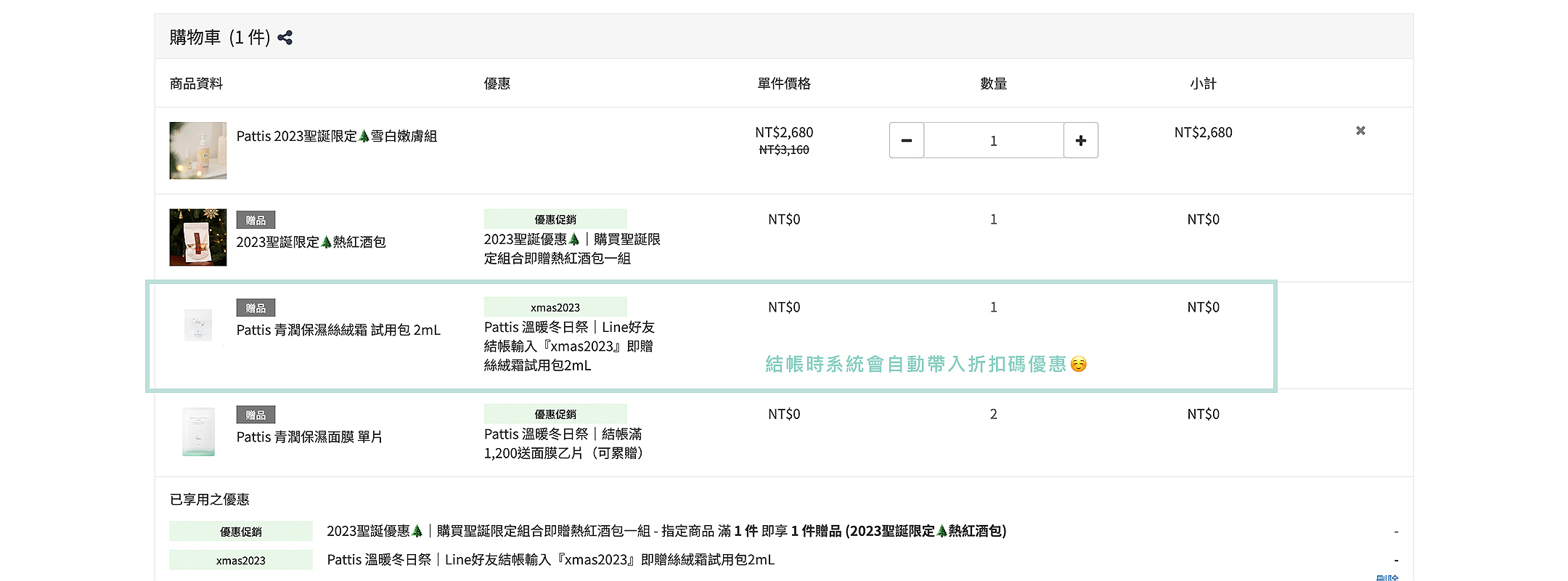
Task: Click the share cart icon
Action: (x=285, y=38)
